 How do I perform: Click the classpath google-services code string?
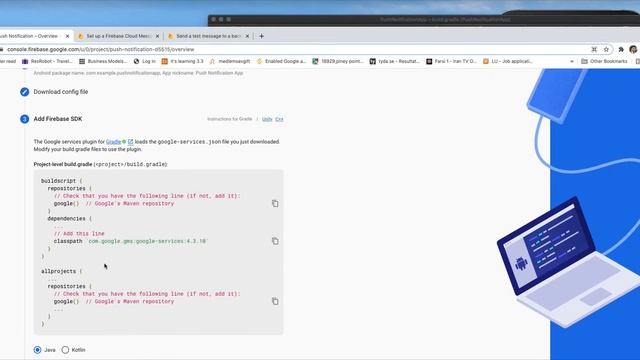(x=147, y=241)
